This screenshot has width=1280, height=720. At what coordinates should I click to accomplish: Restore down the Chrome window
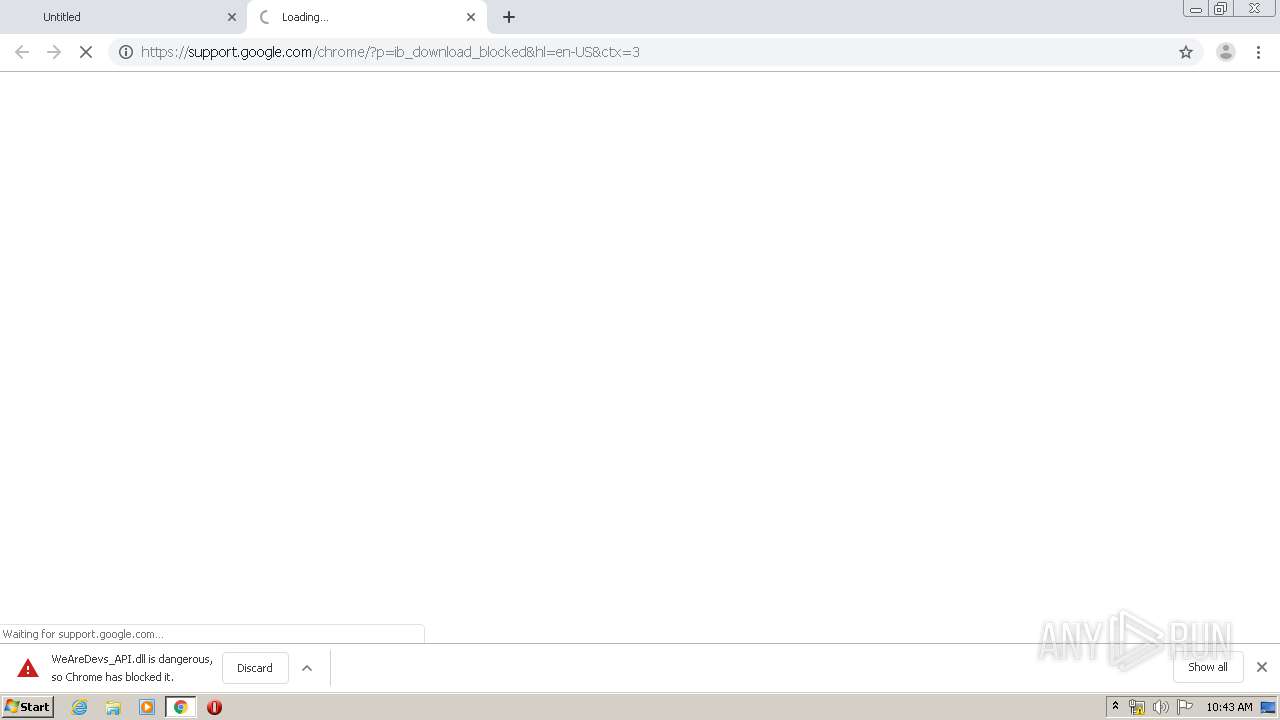(1221, 9)
